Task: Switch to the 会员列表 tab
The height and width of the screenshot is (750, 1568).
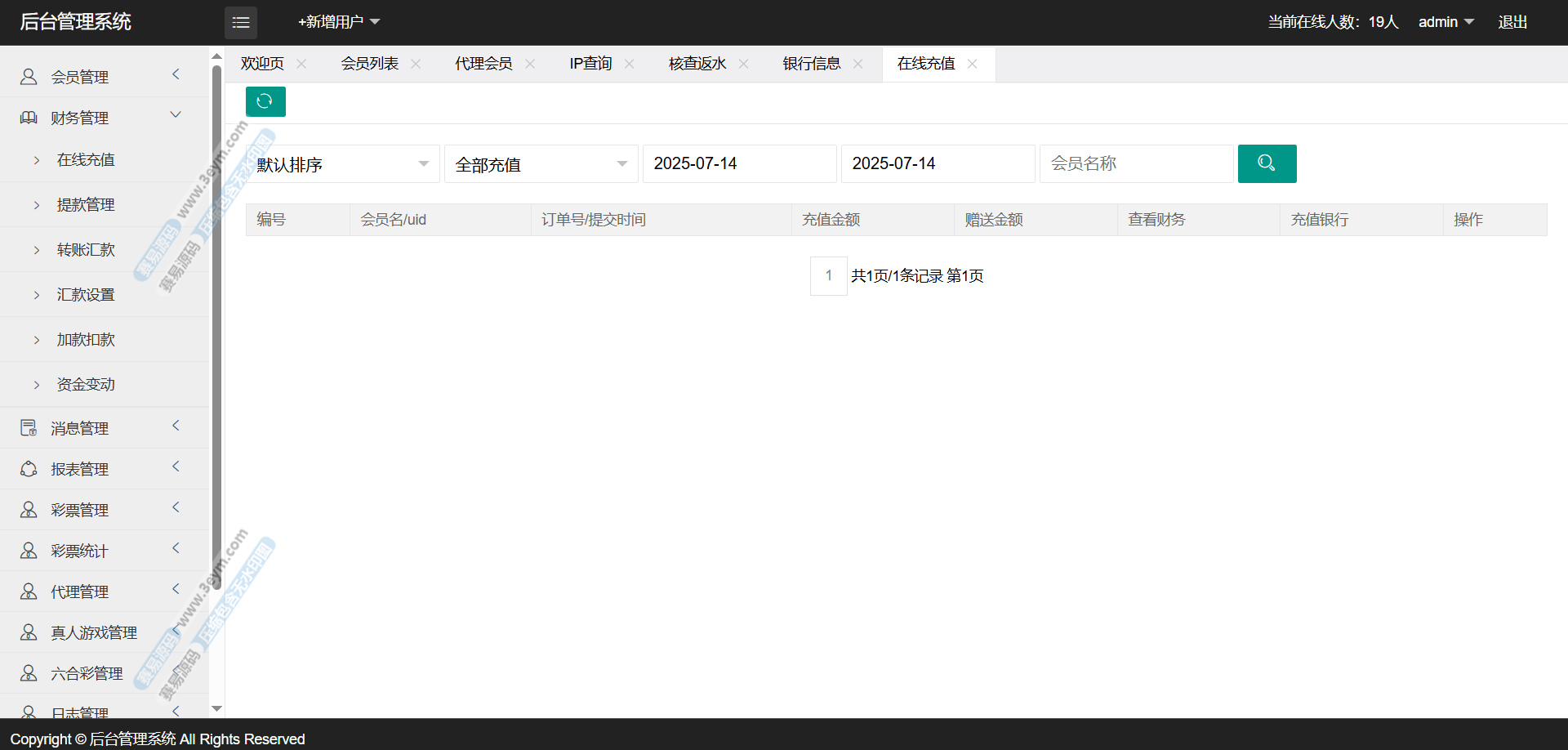Action: pos(369,64)
